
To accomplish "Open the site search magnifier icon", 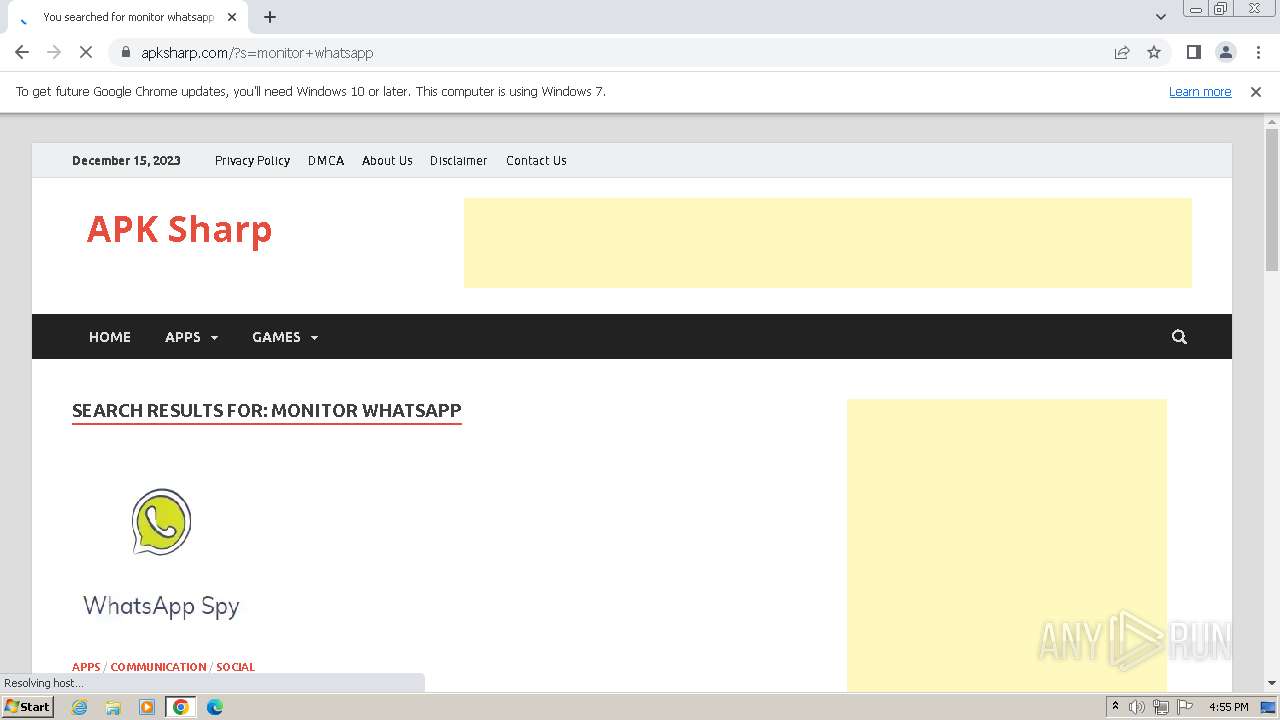I will pyautogui.click(x=1179, y=337).
